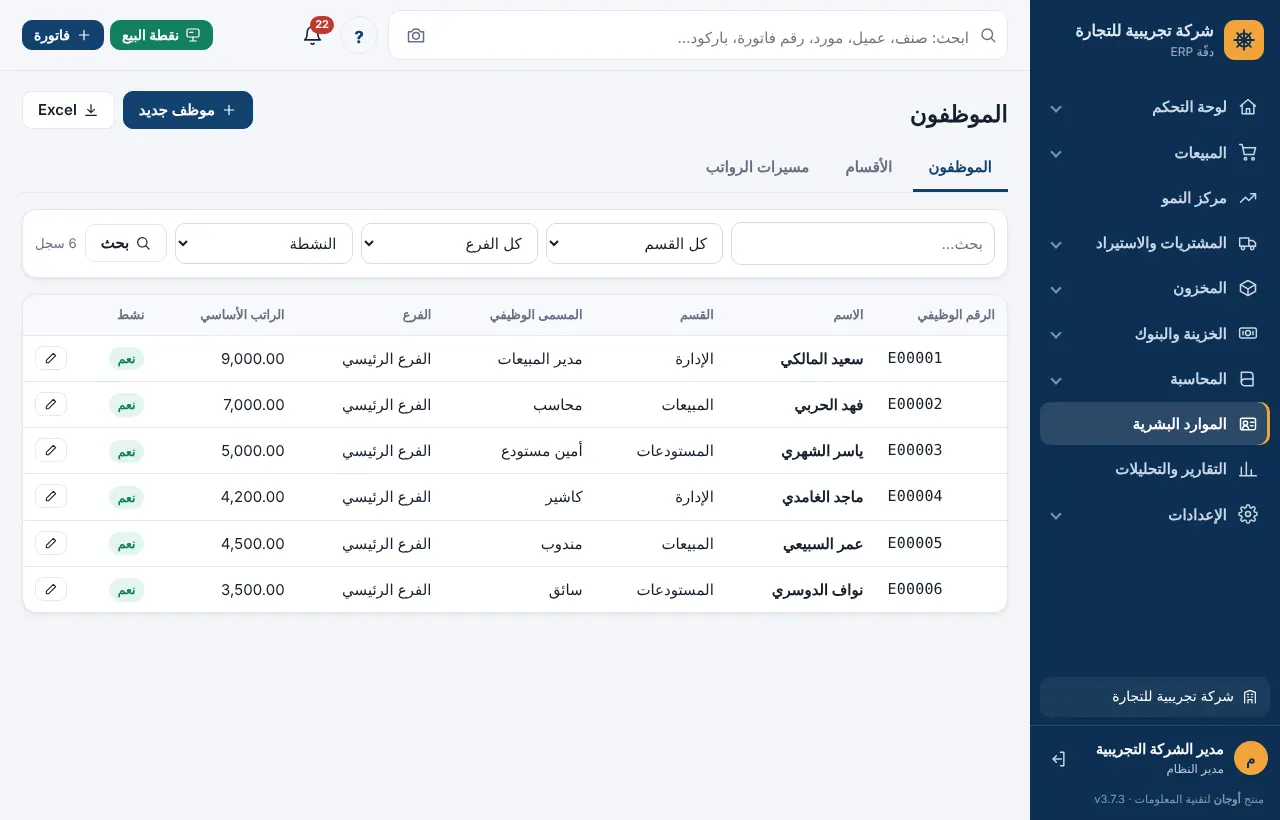Image resolution: width=1280 pixels, height=820 pixels.
Task: Click the job title كاشير
Action: click(564, 496)
